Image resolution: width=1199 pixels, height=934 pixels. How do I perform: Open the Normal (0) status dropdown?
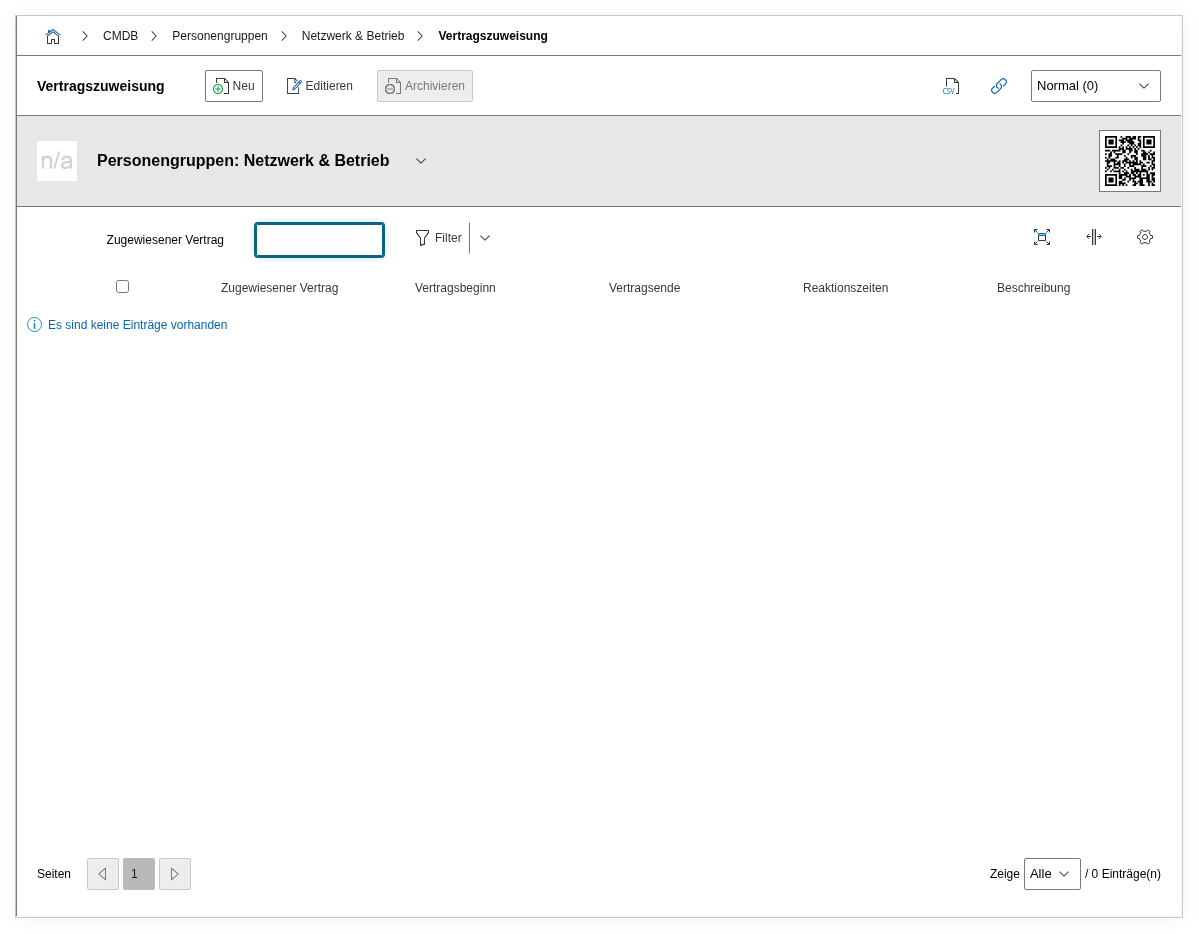pyautogui.click(x=1095, y=86)
